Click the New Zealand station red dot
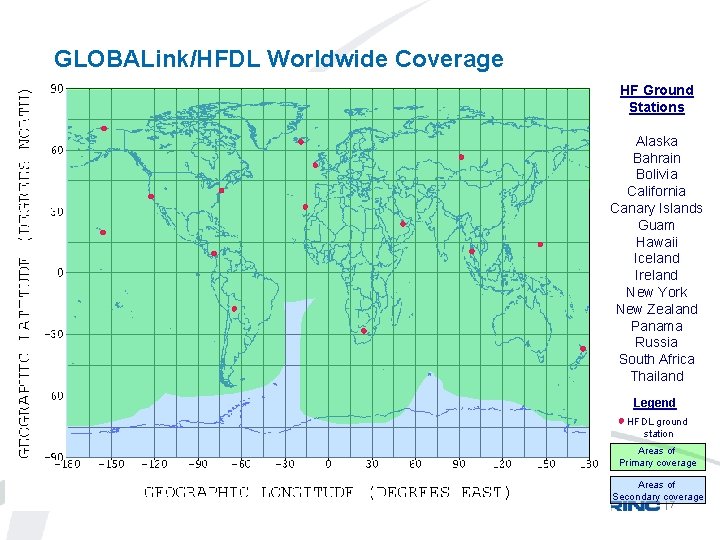 coord(583,349)
